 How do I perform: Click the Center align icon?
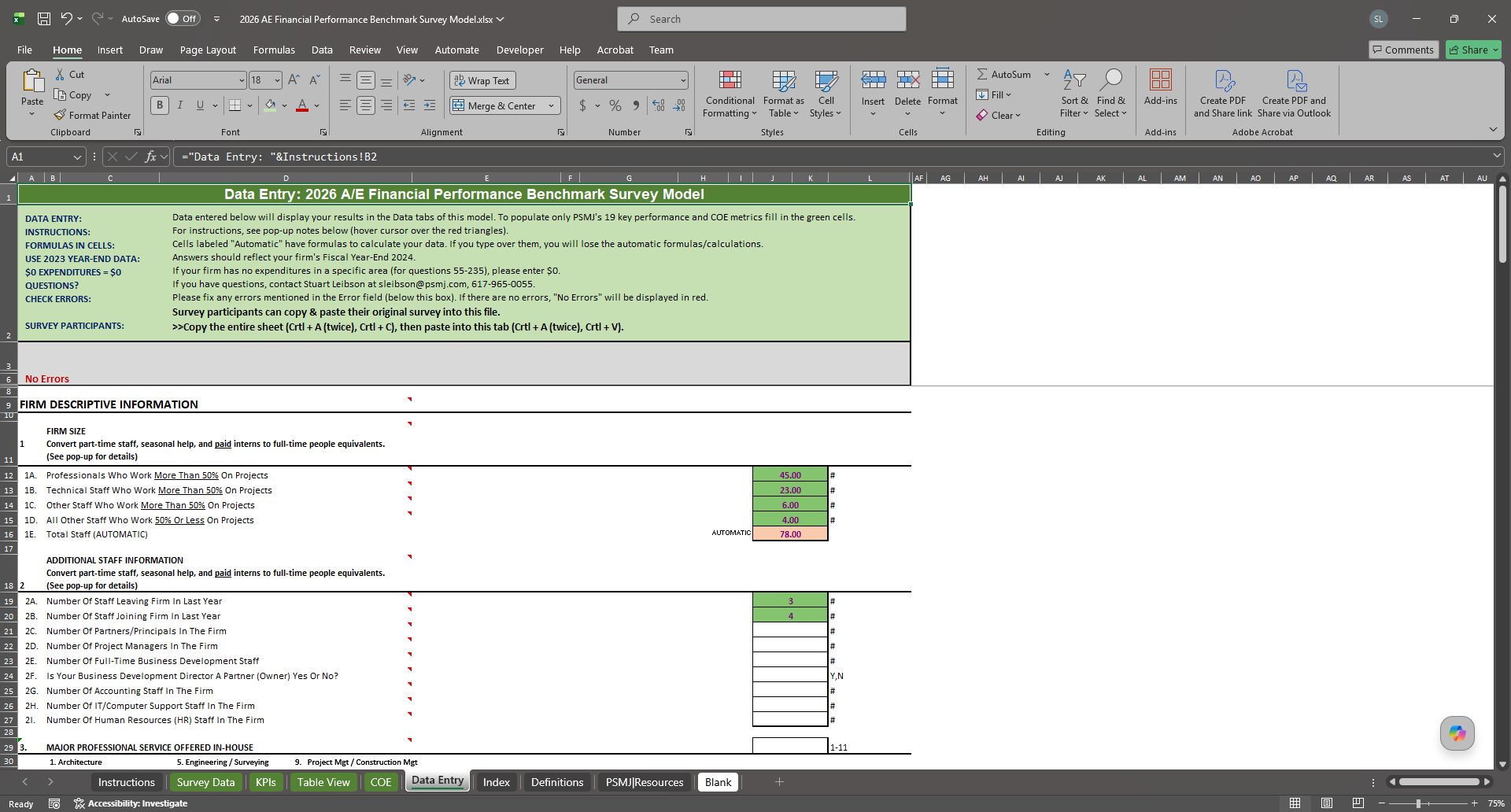click(x=366, y=105)
